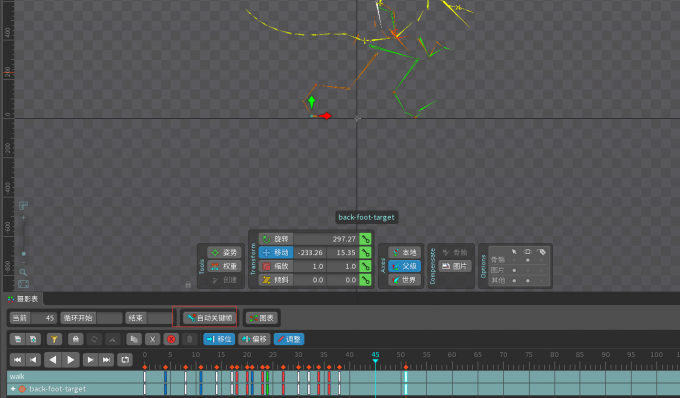Switch the axes to 本地 Local
Viewport: 680px width, 398px height.
pyautogui.click(x=404, y=252)
